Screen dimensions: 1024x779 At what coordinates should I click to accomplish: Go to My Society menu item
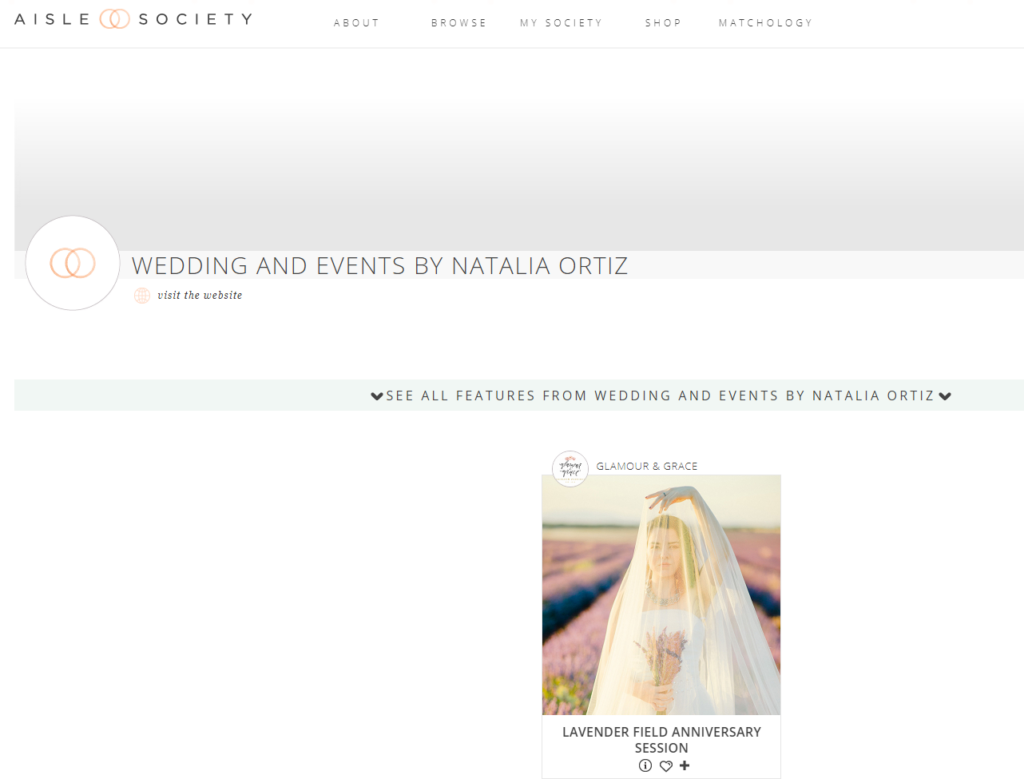click(561, 23)
